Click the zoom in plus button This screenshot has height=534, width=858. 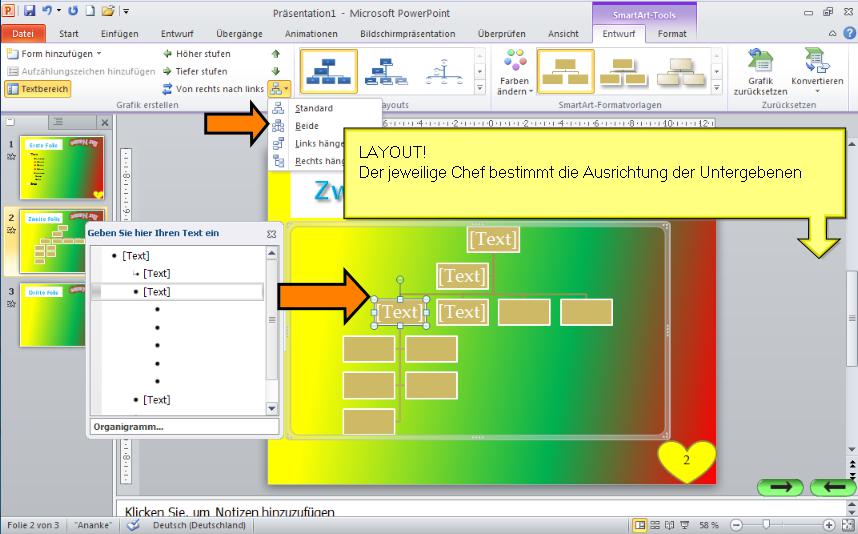click(829, 525)
